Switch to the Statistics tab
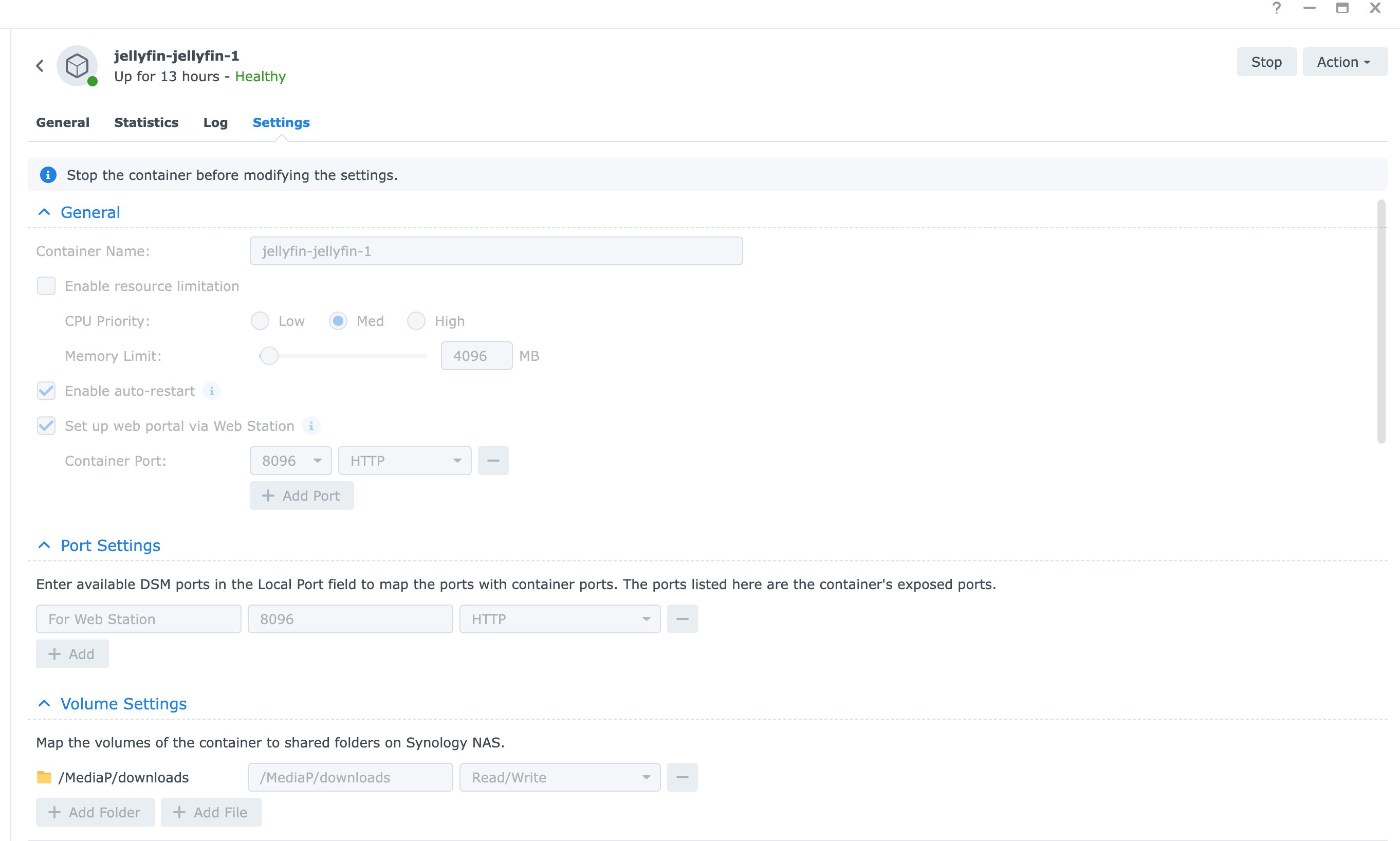The height and width of the screenshot is (841, 1400). point(146,122)
